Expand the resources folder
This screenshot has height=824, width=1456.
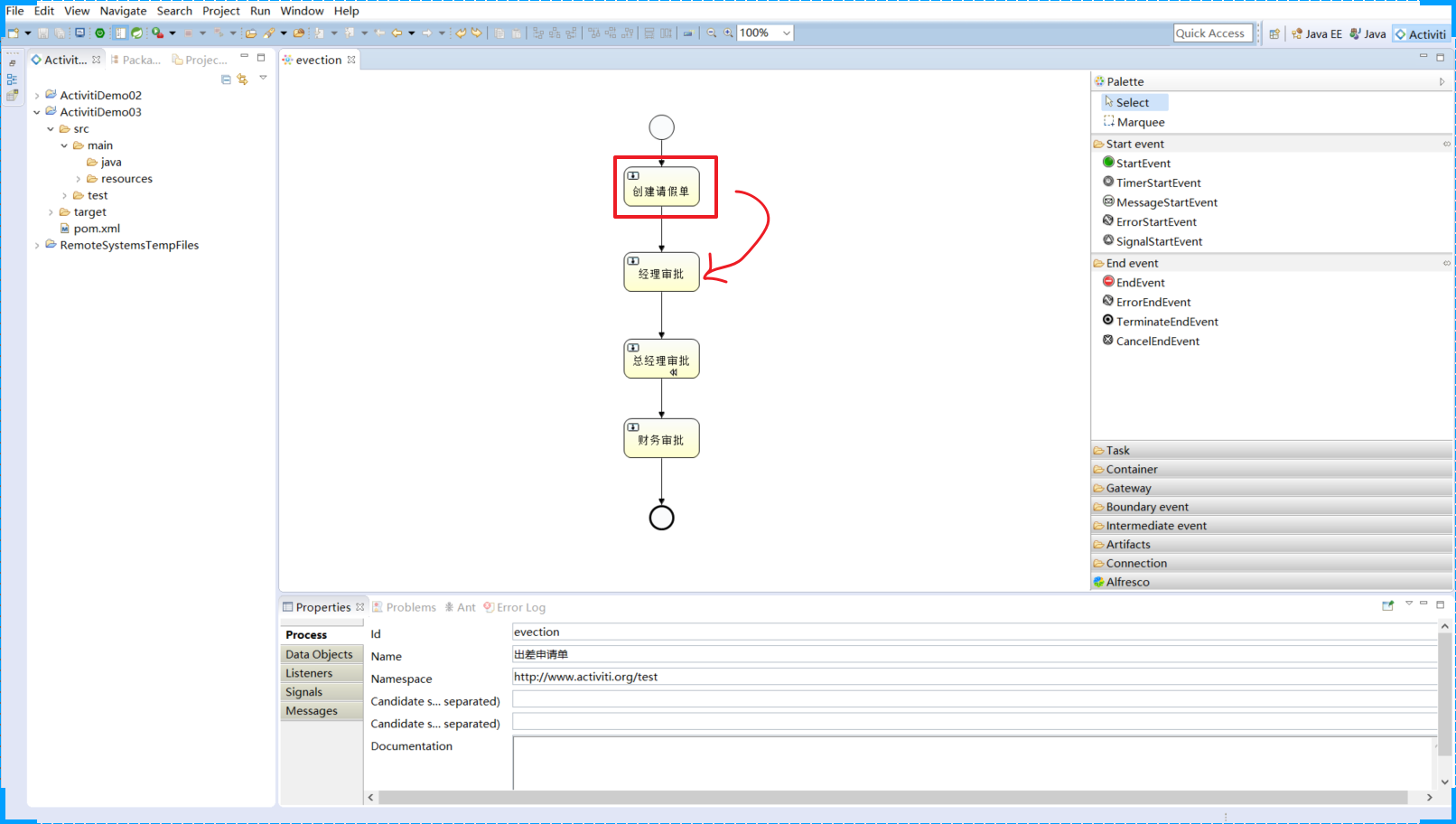coord(79,179)
